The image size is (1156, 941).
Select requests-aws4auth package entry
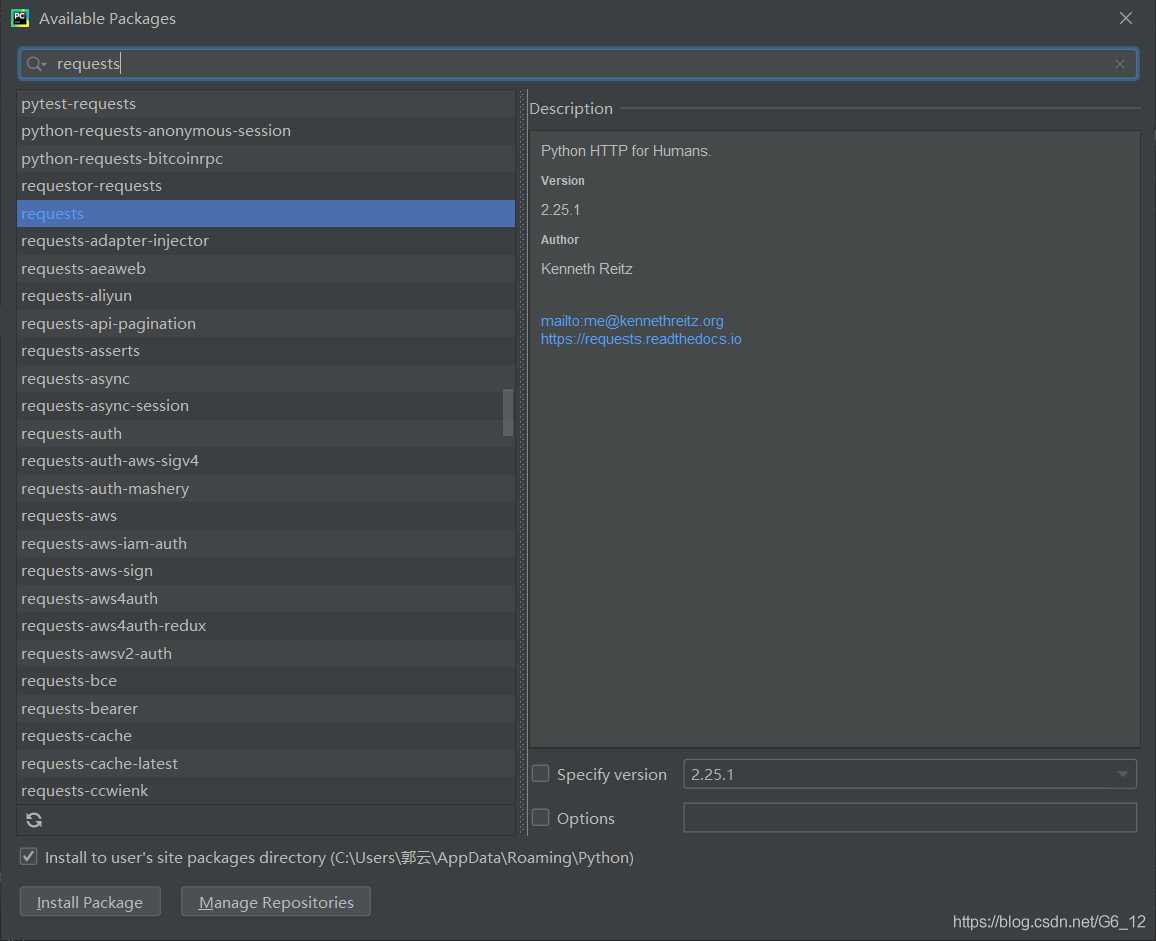coord(90,599)
